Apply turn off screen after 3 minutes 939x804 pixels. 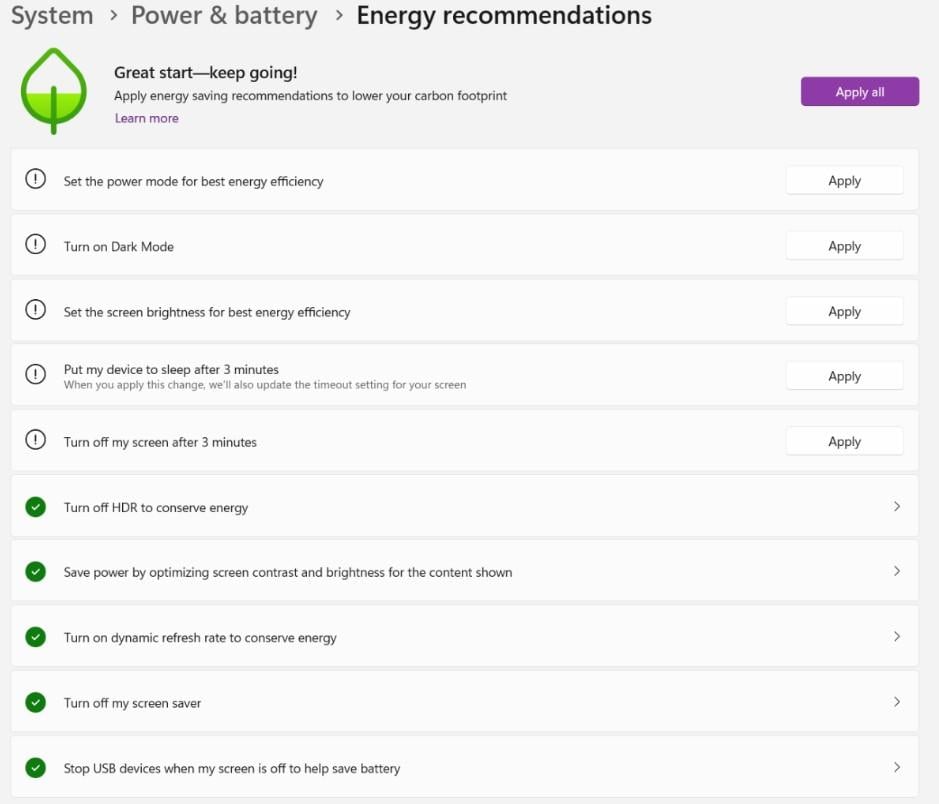pyautogui.click(x=844, y=442)
